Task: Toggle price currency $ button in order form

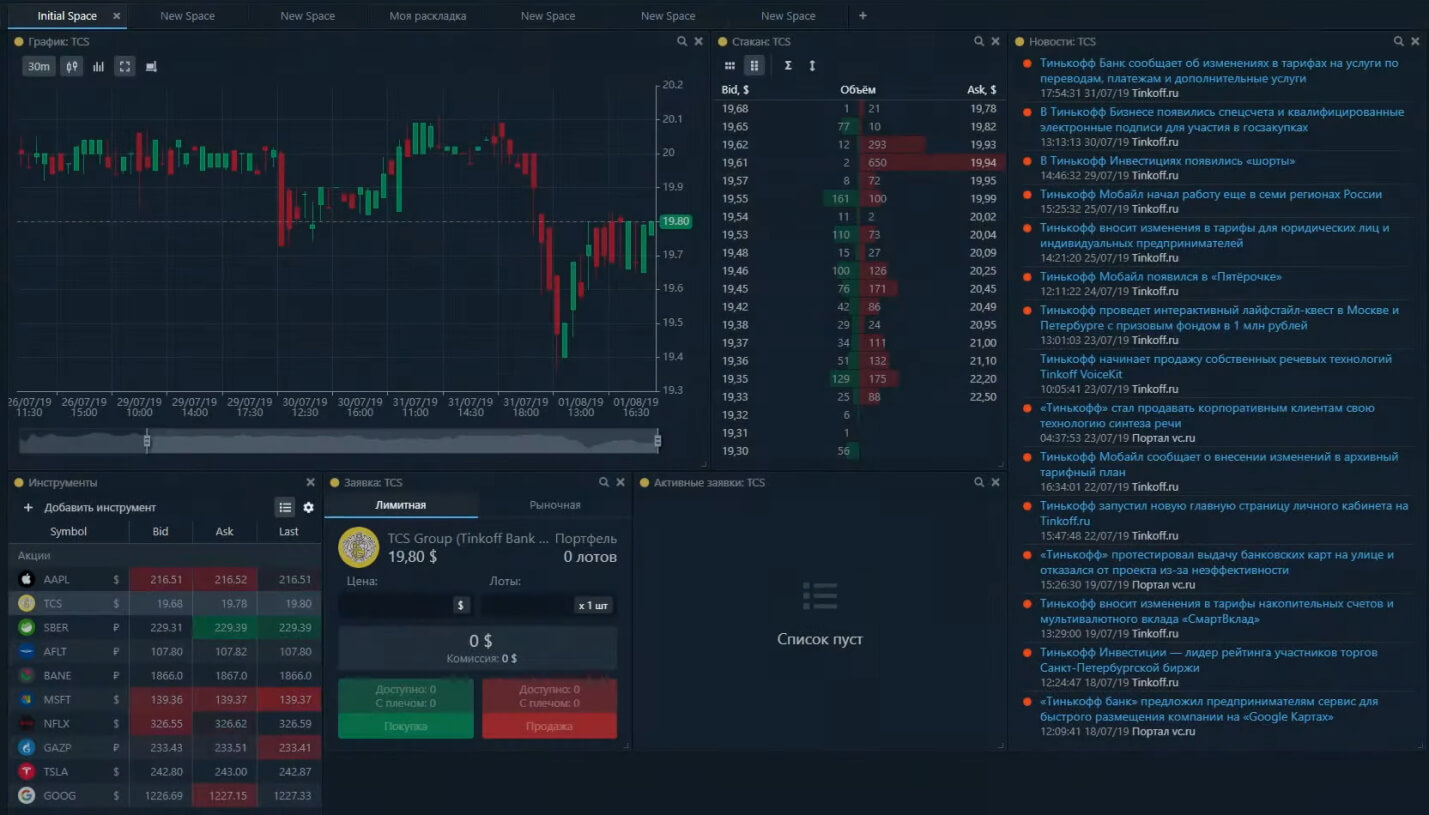Action: 461,605
